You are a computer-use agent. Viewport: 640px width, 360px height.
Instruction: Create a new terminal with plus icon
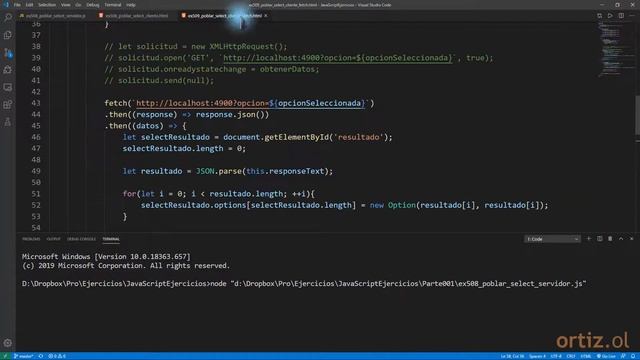pos(589,239)
